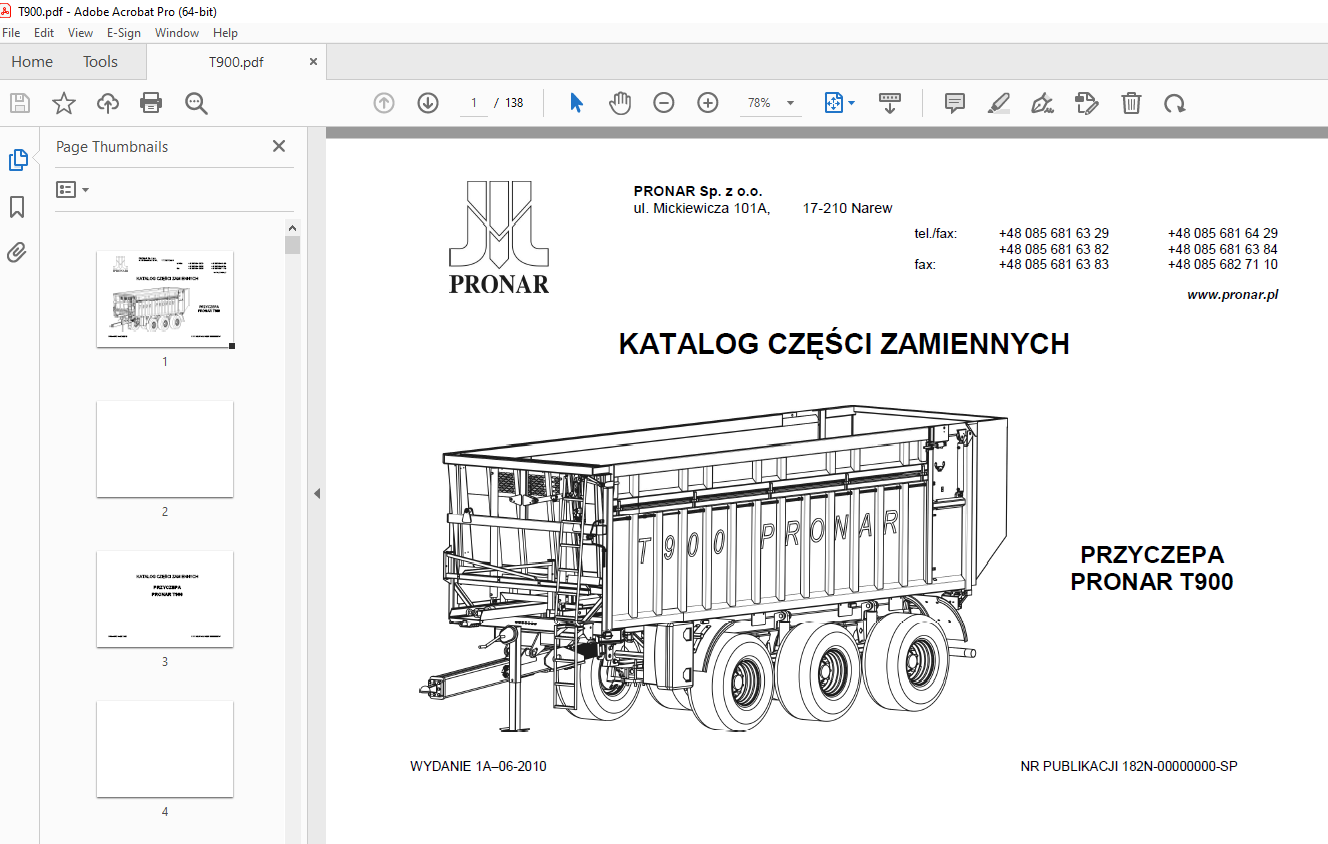The width and height of the screenshot is (1328, 844).
Task: Click the KATALOG CZĘŚCI ZAMIENNYCH heading
Action: point(844,344)
